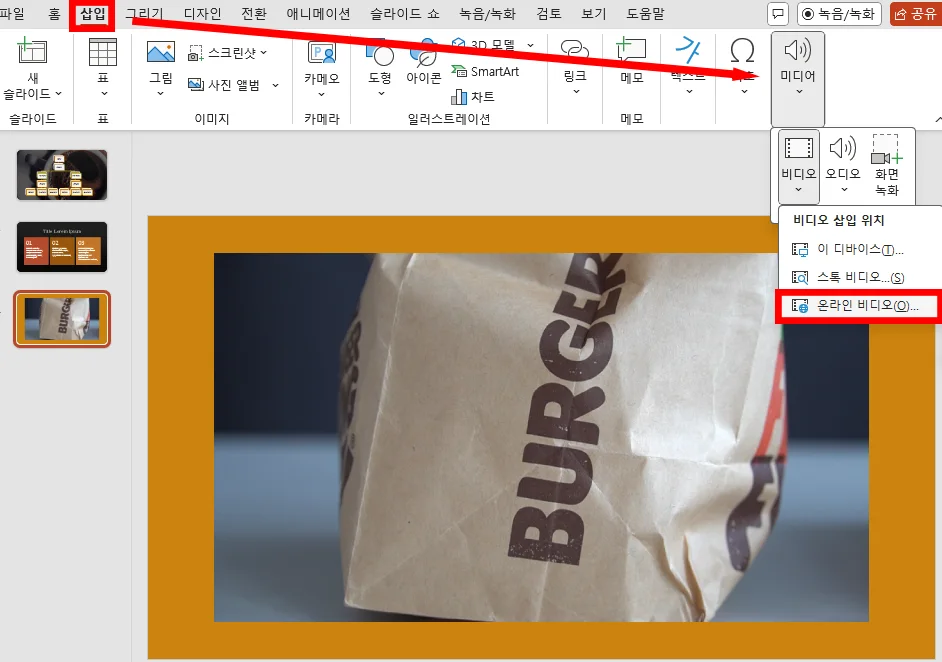Expand the 오디오 dropdown arrow
Image resolution: width=942 pixels, height=662 pixels.
coord(844,190)
